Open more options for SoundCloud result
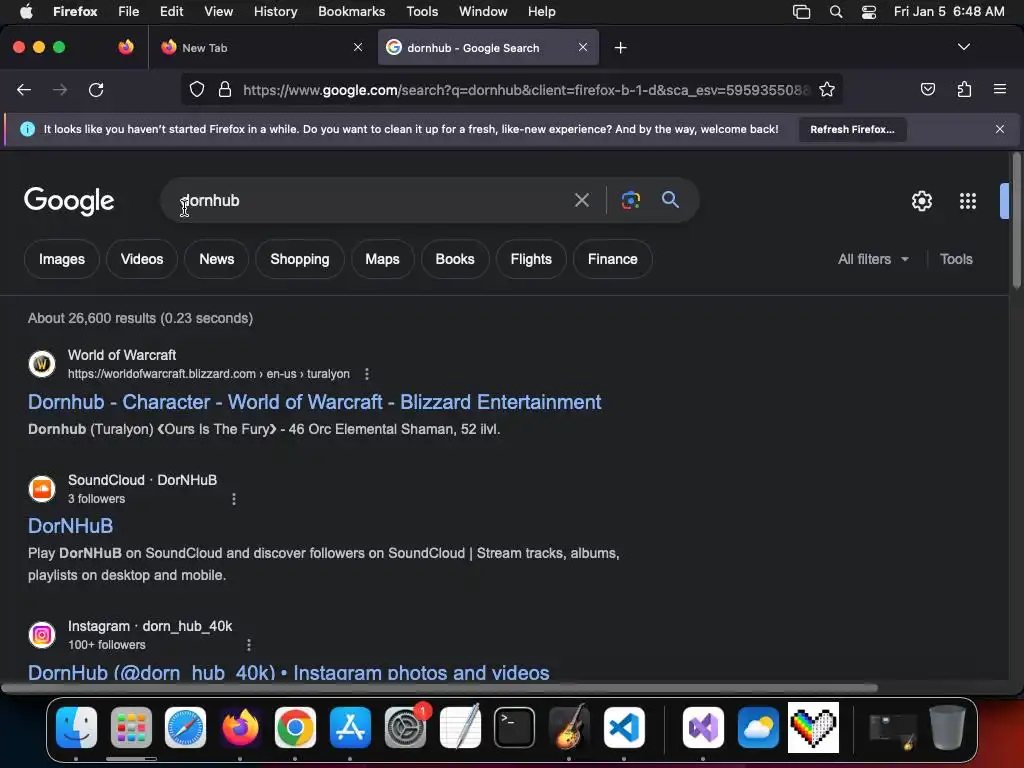Viewport: 1024px width, 768px height. pyautogui.click(x=234, y=499)
